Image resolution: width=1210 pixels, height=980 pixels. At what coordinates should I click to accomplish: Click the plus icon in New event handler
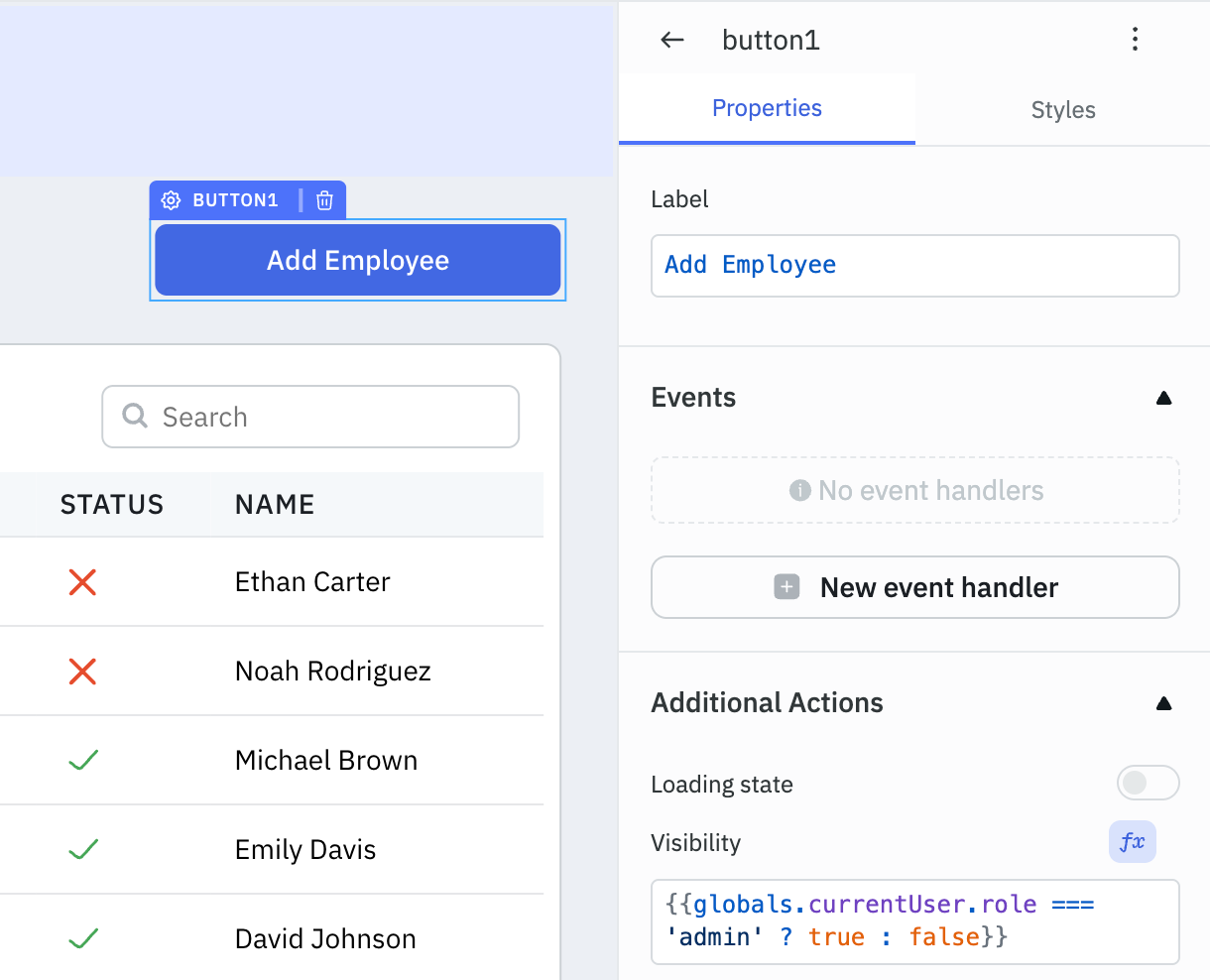coord(786,587)
